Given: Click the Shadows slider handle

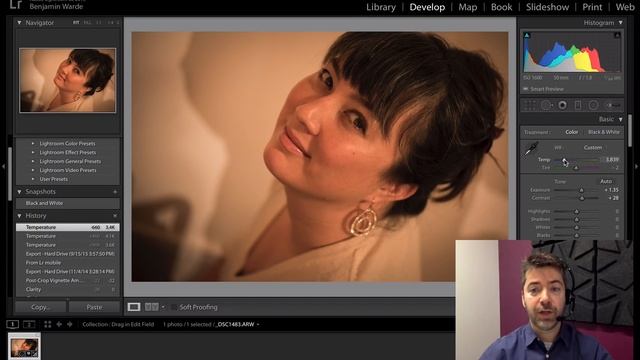Looking at the screenshot, I should (x=576, y=219).
